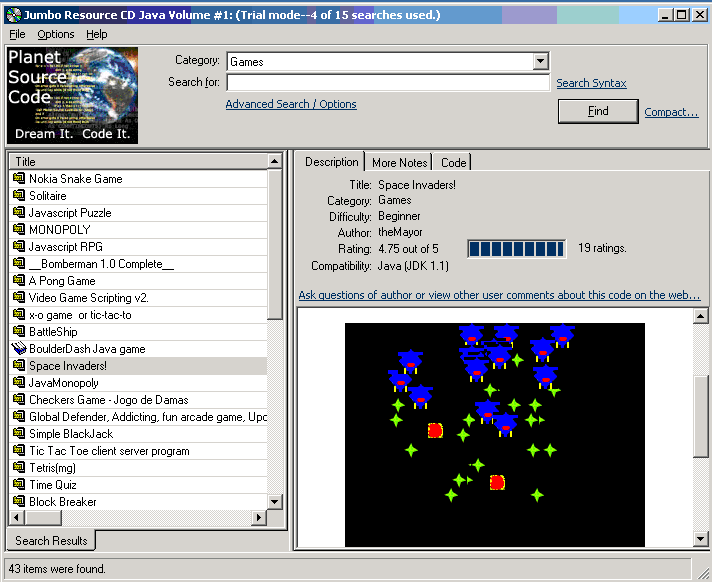This screenshot has height=582, width=712.
Task: Click the icon beside Javascript Puzzle
Action: 19,212
